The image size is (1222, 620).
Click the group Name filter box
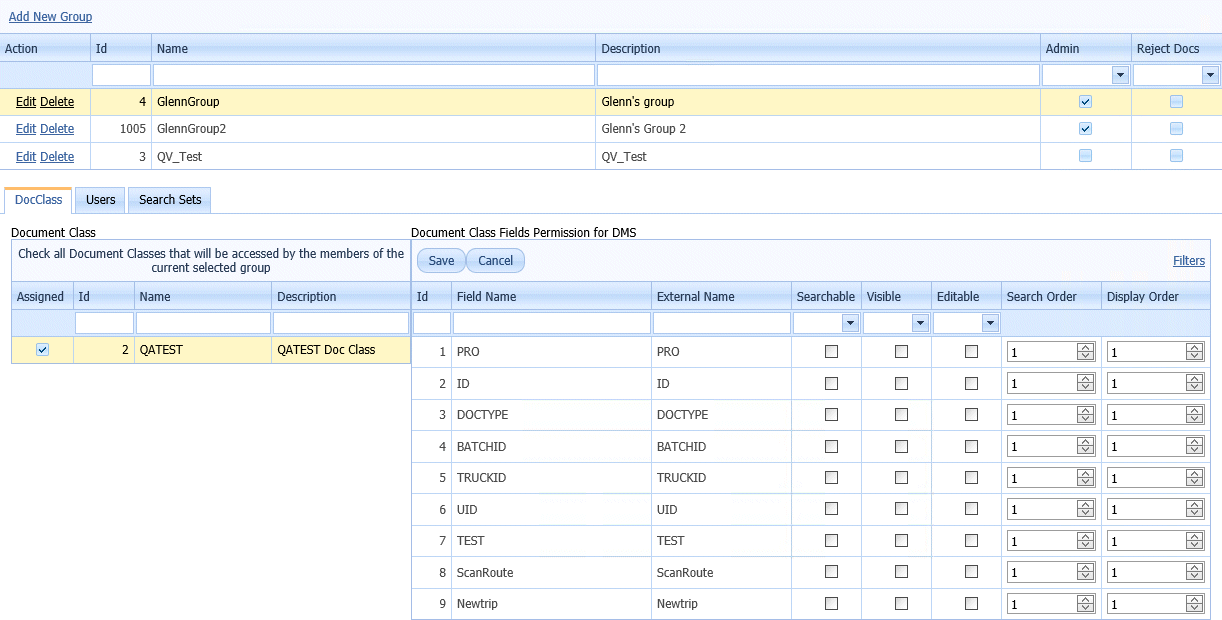[374, 75]
